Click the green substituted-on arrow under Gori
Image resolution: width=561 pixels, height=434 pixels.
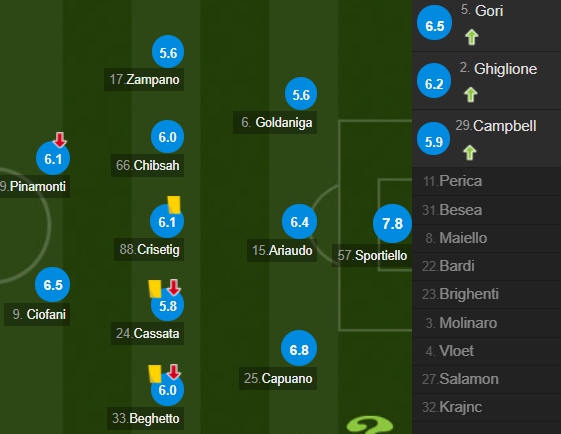(x=472, y=37)
